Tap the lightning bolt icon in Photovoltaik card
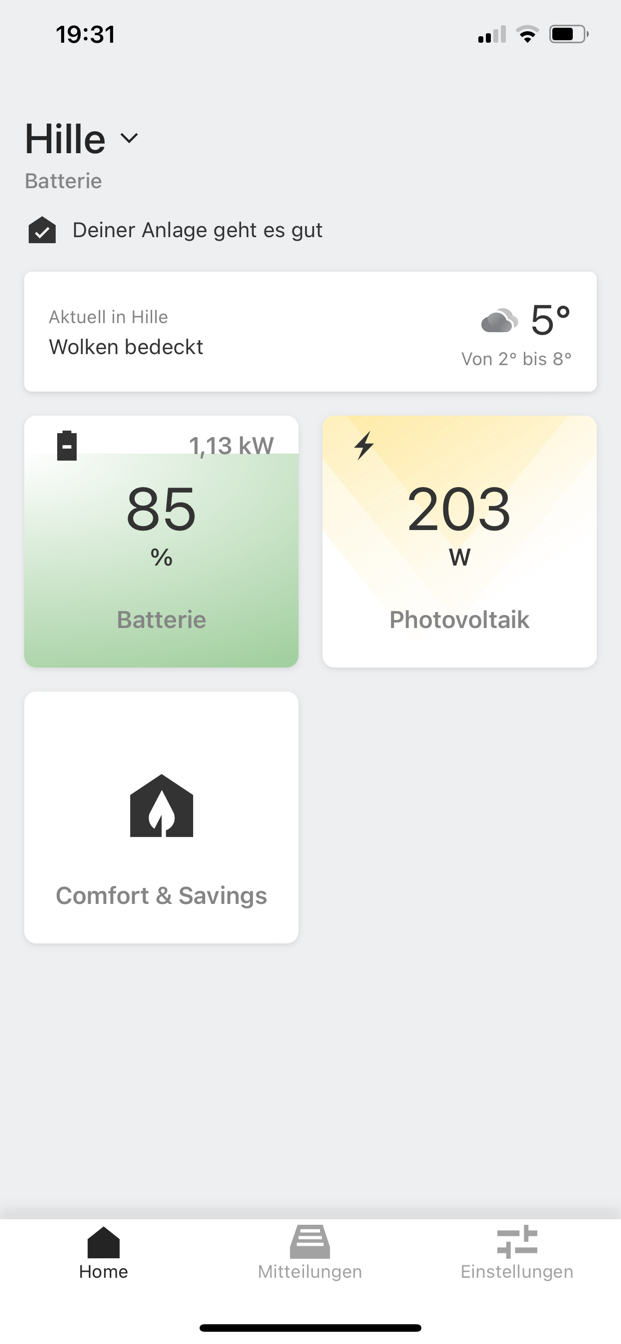Image resolution: width=621 pixels, height=1344 pixels. click(x=364, y=445)
